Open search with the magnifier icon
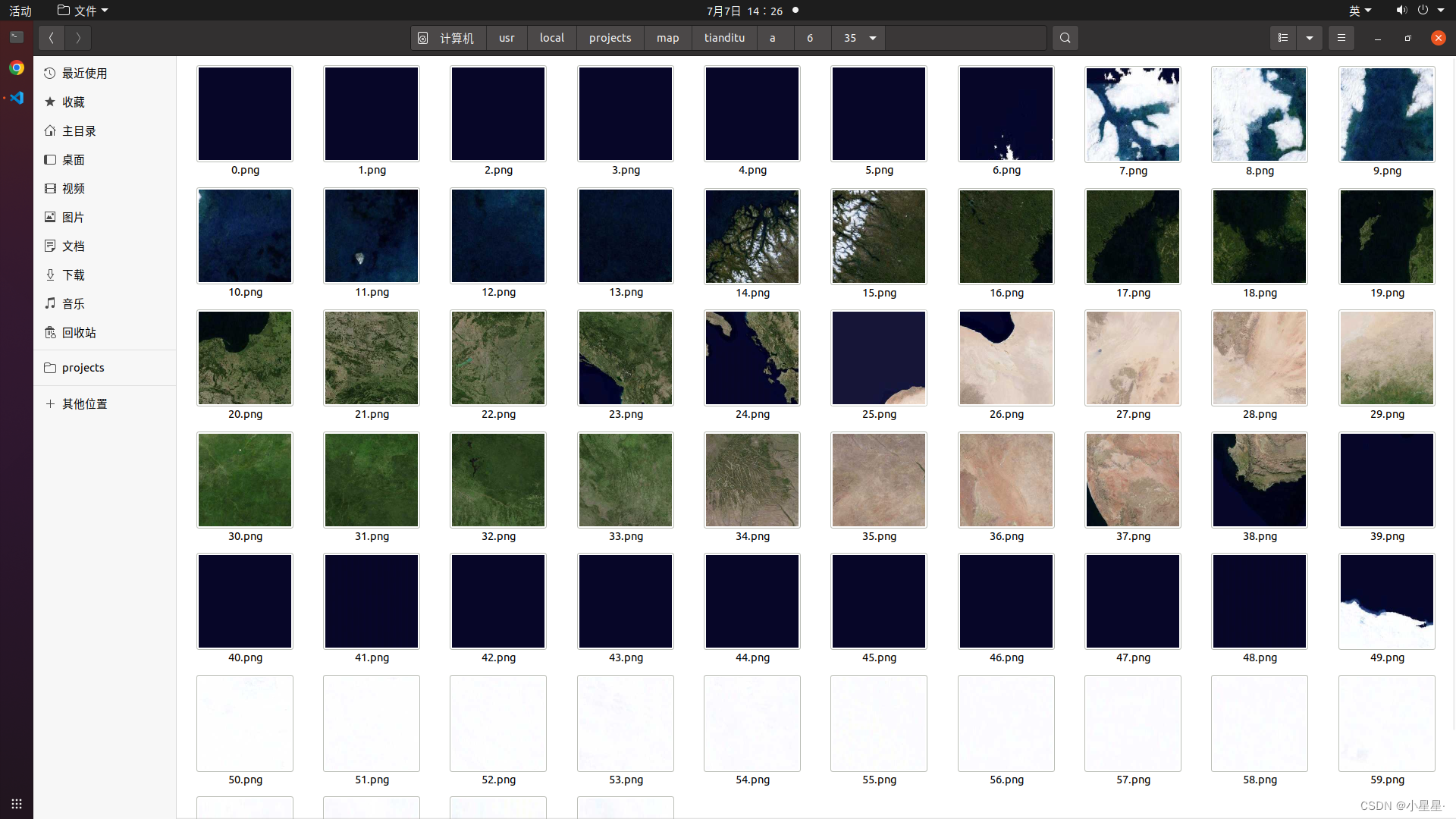 [1065, 38]
